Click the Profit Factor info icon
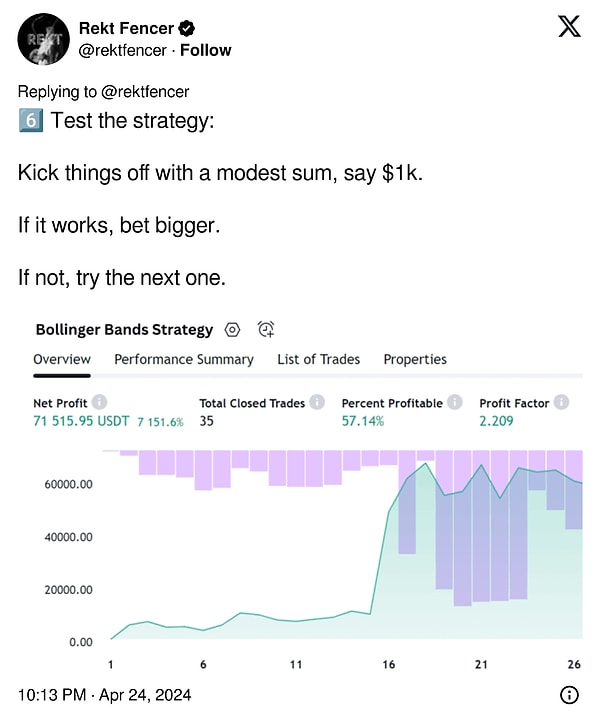Screen dimensions: 600x725 [x=561, y=402]
